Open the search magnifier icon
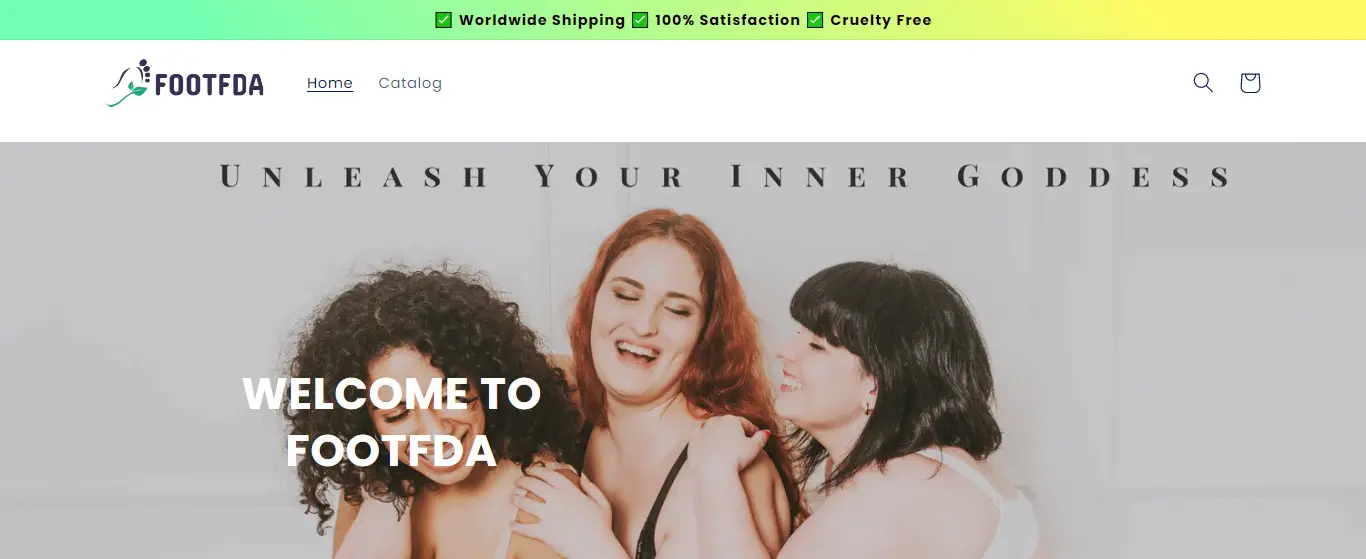 [x=1203, y=83]
